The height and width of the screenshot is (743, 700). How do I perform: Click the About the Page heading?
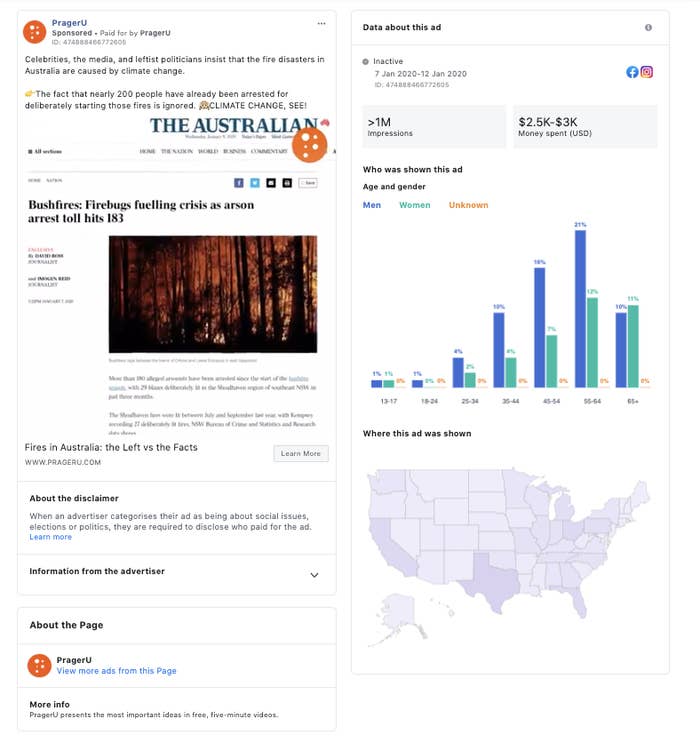pyautogui.click(x=66, y=625)
